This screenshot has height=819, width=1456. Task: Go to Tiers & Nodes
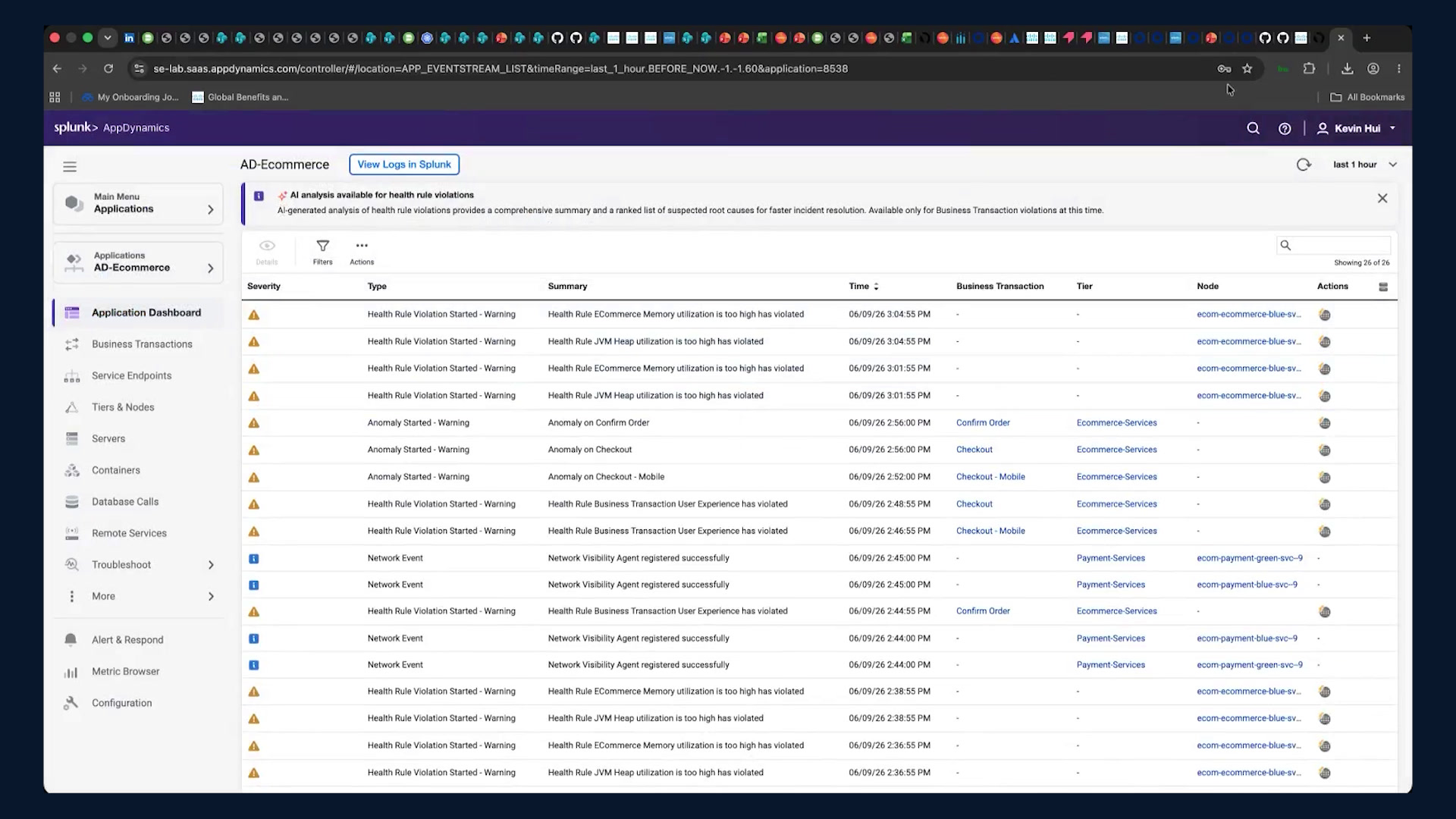123,407
